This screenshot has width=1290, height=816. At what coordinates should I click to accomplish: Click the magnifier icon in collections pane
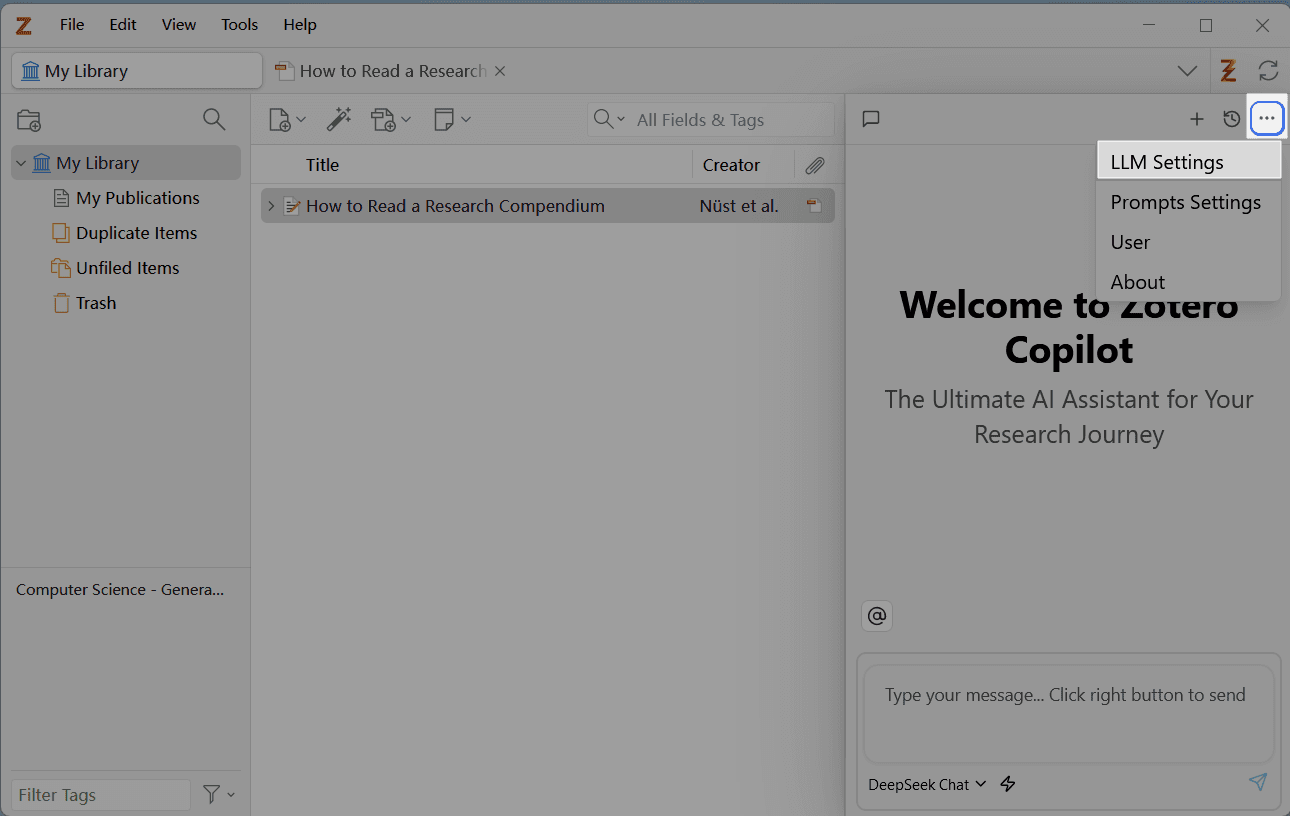(214, 120)
